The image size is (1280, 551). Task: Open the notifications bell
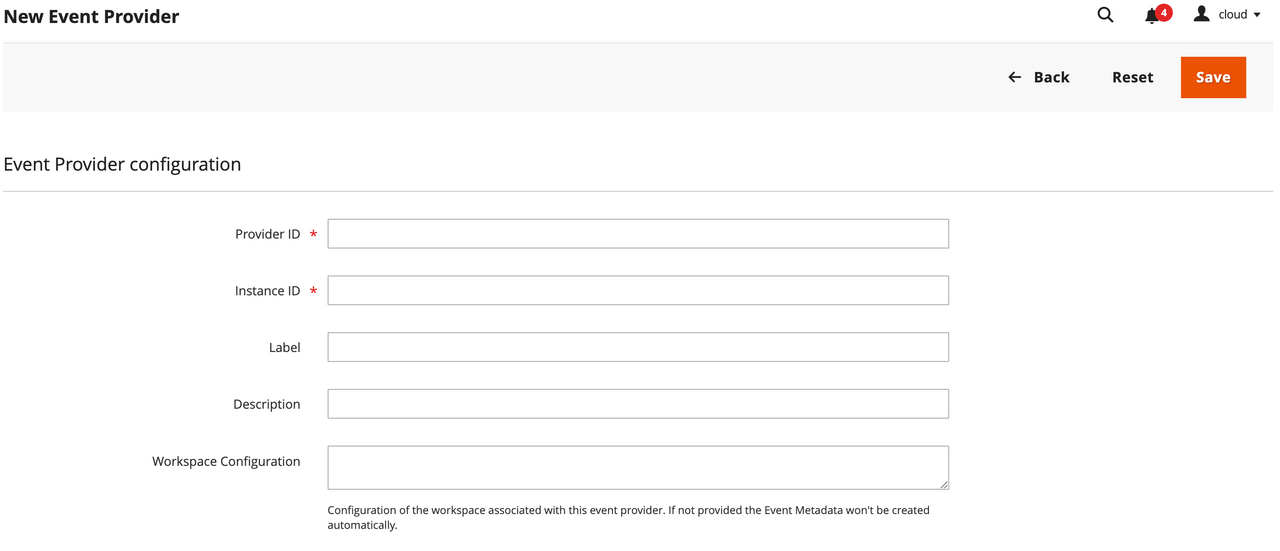point(1152,16)
